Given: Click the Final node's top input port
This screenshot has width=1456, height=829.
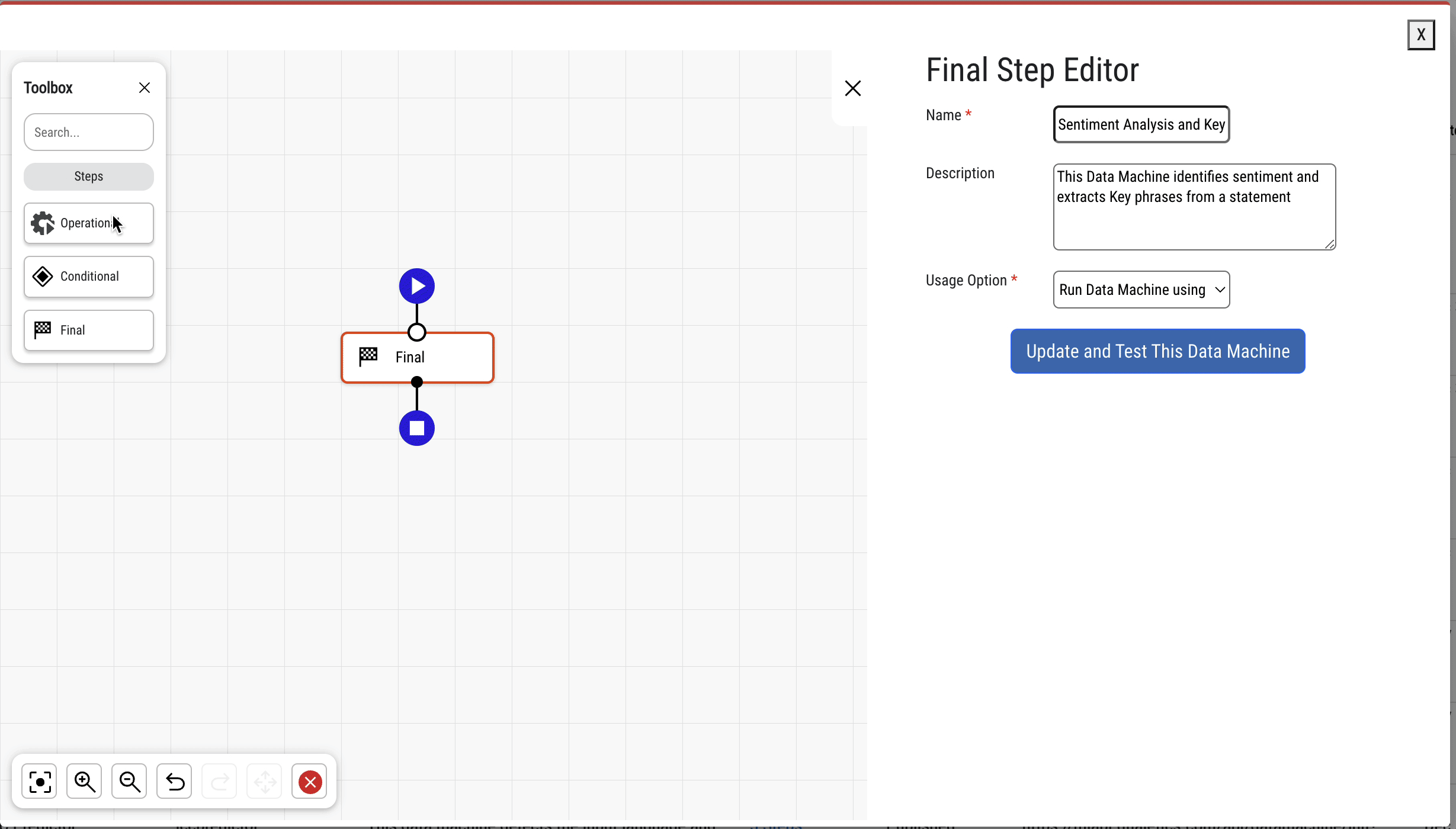Looking at the screenshot, I should point(417,332).
